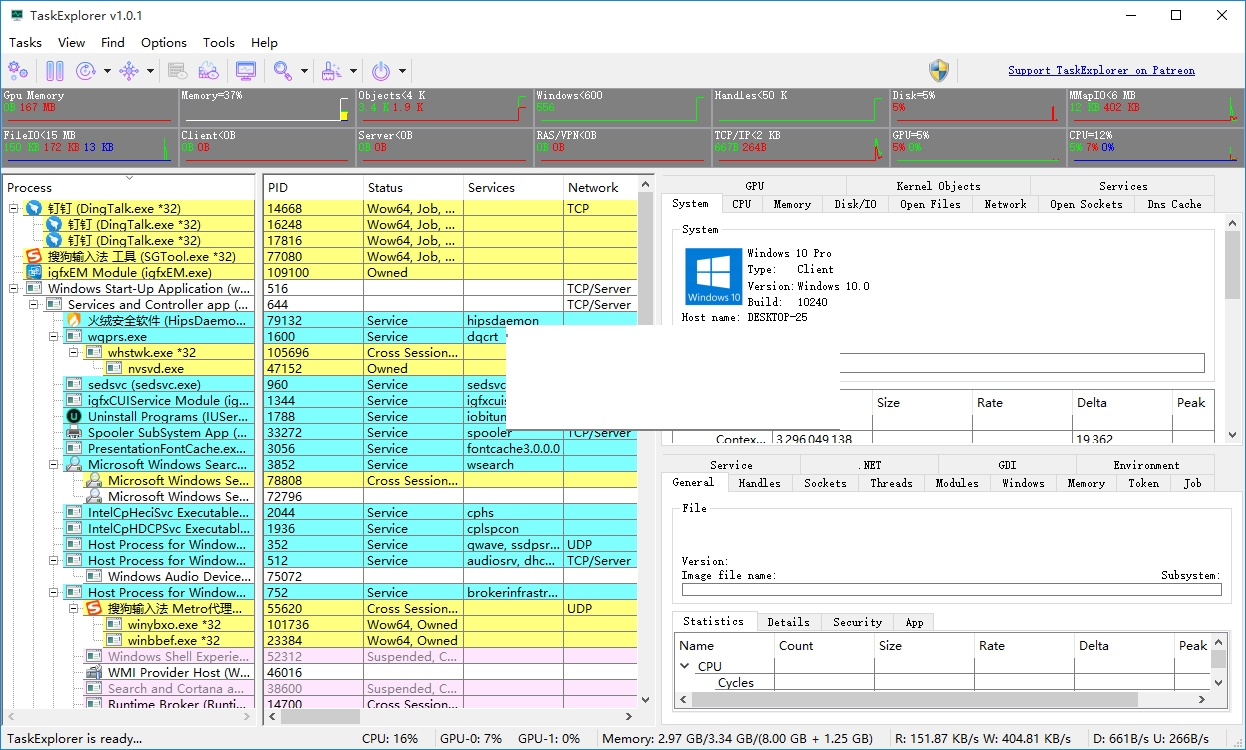Collapse the CPU row in Statistics
The height and width of the screenshot is (750, 1246).
point(685,666)
